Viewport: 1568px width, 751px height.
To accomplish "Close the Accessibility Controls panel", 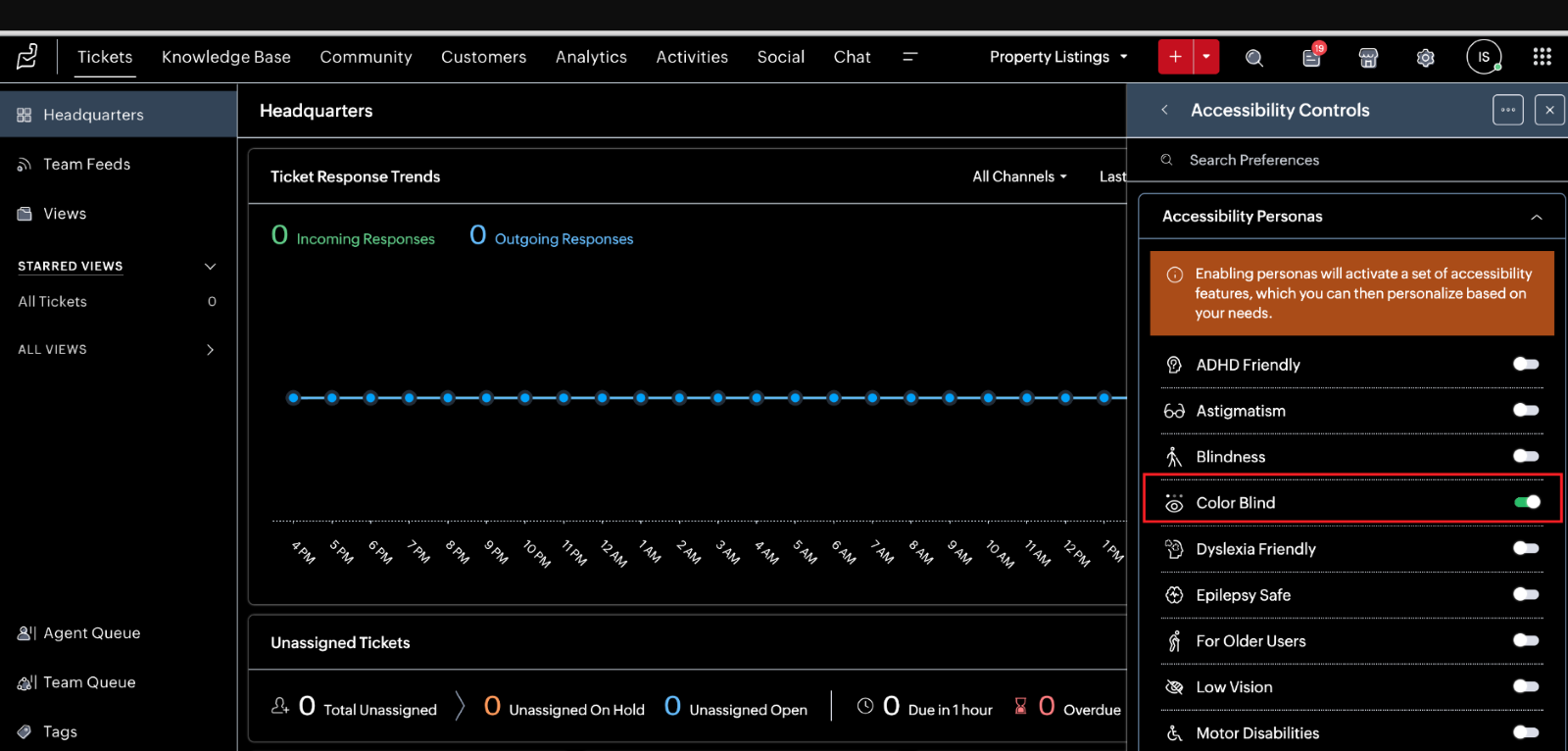I will (x=1549, y=110).
